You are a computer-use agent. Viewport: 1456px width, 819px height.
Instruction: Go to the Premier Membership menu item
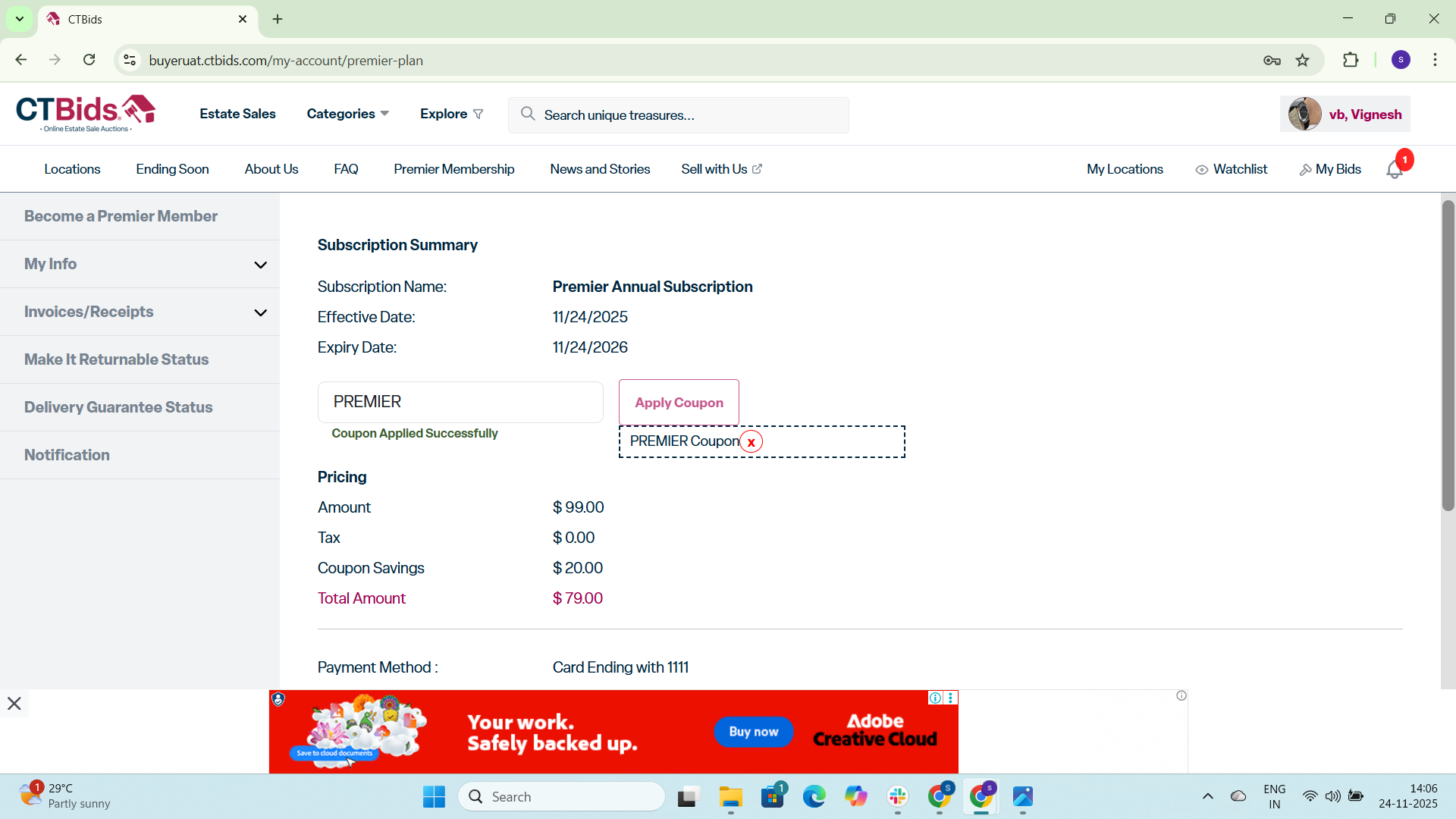453,169
